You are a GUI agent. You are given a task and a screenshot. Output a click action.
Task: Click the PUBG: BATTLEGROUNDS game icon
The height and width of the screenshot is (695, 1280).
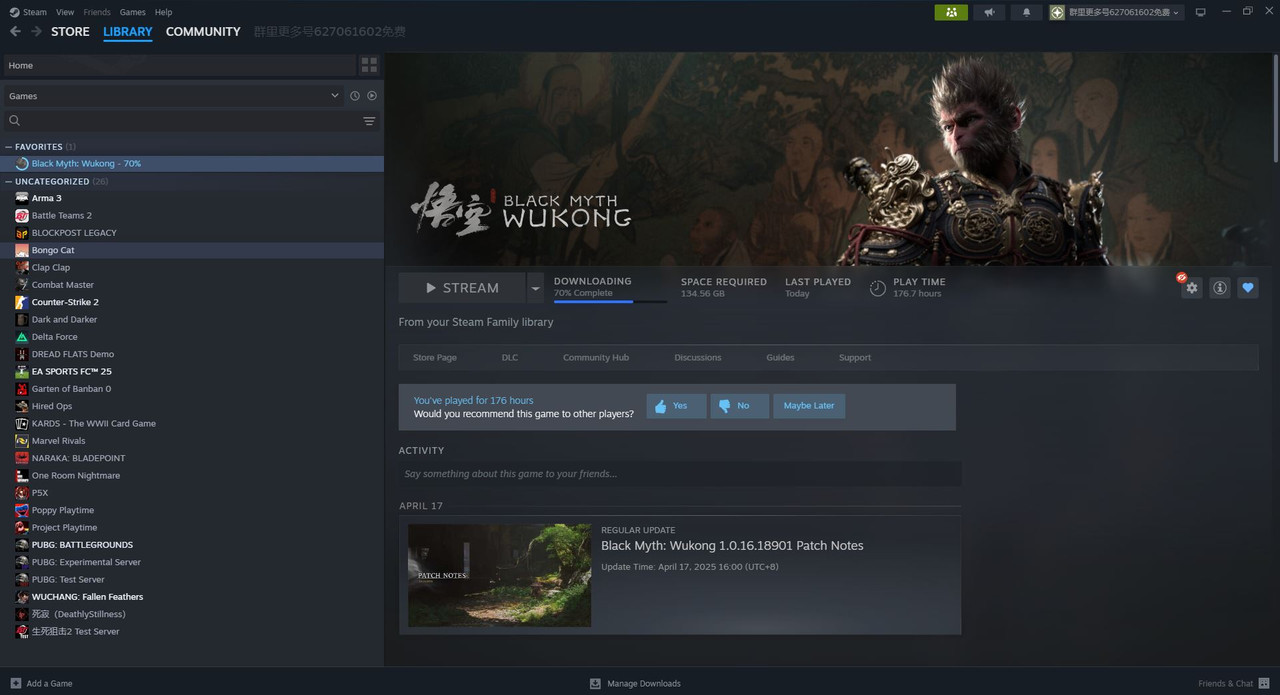(22, 545)
